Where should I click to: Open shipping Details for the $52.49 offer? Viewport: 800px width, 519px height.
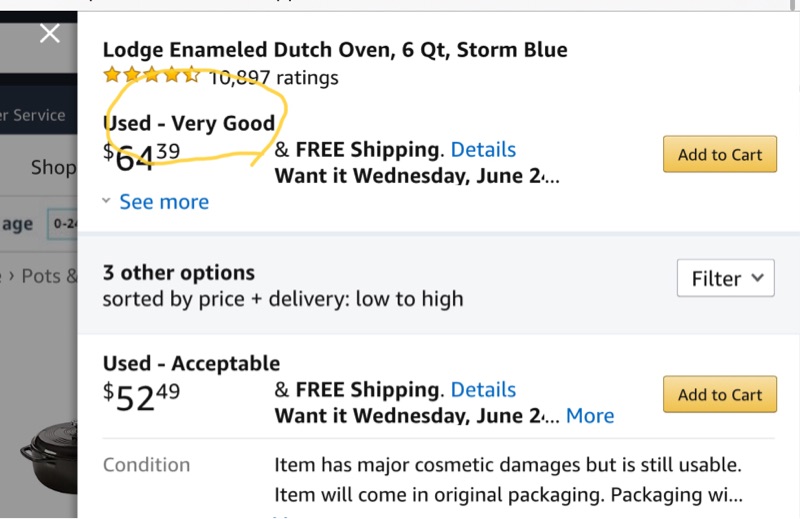[x=483, y=390]
